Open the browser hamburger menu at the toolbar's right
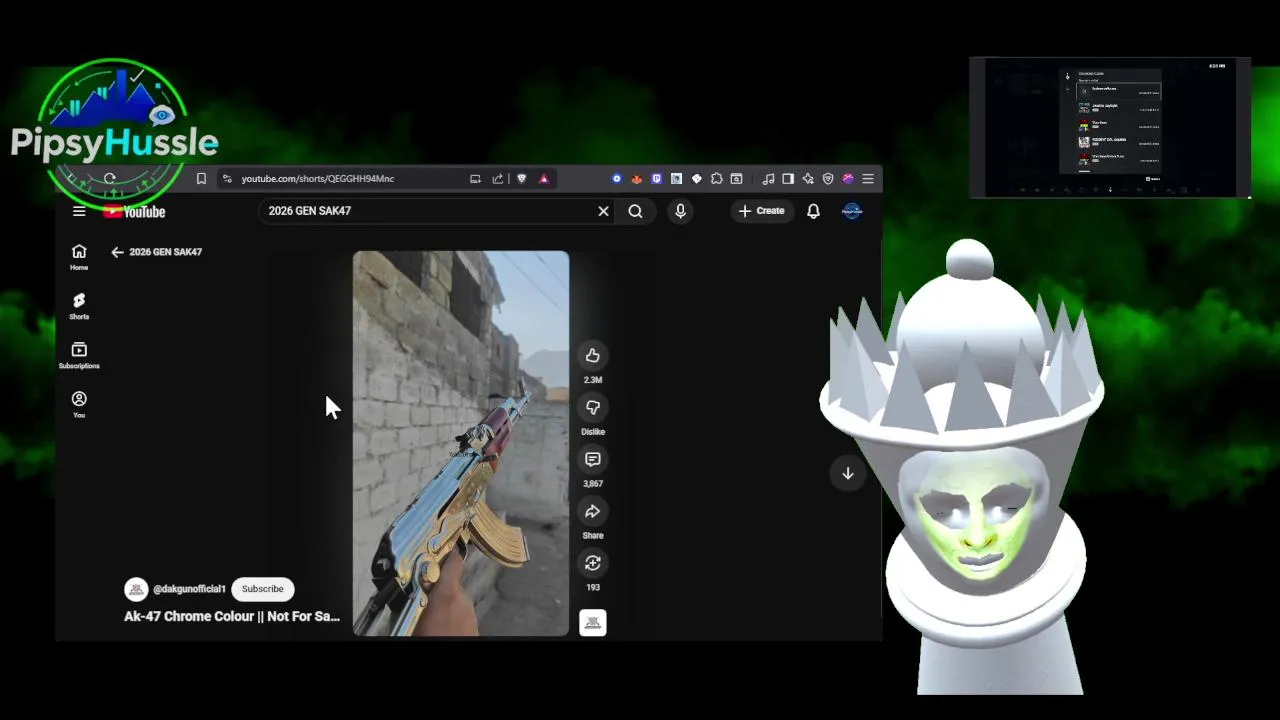The image size is (1280, 720). 868,179
